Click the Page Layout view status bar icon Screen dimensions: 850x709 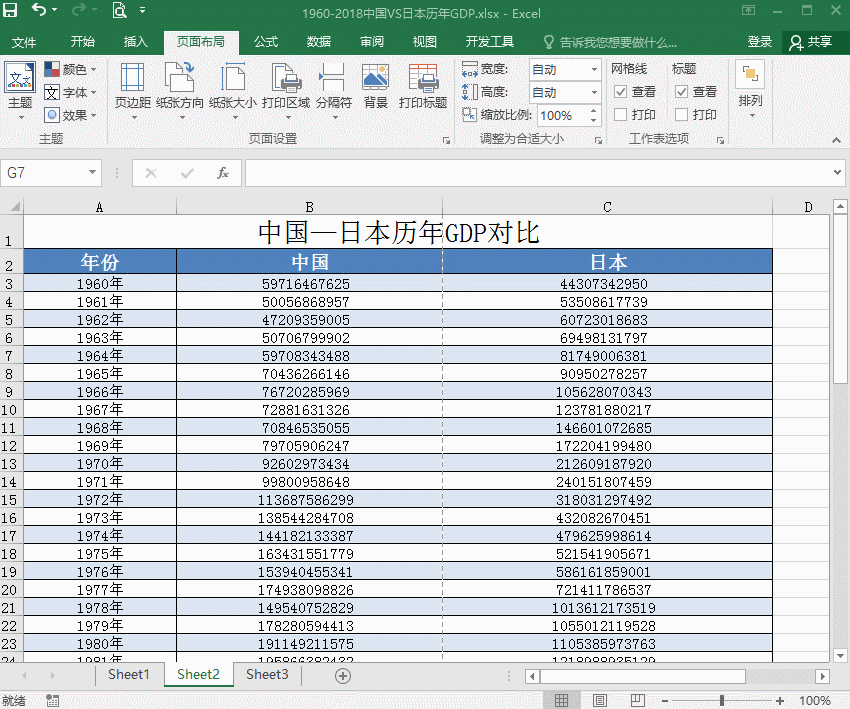click(x=600, y=700)
